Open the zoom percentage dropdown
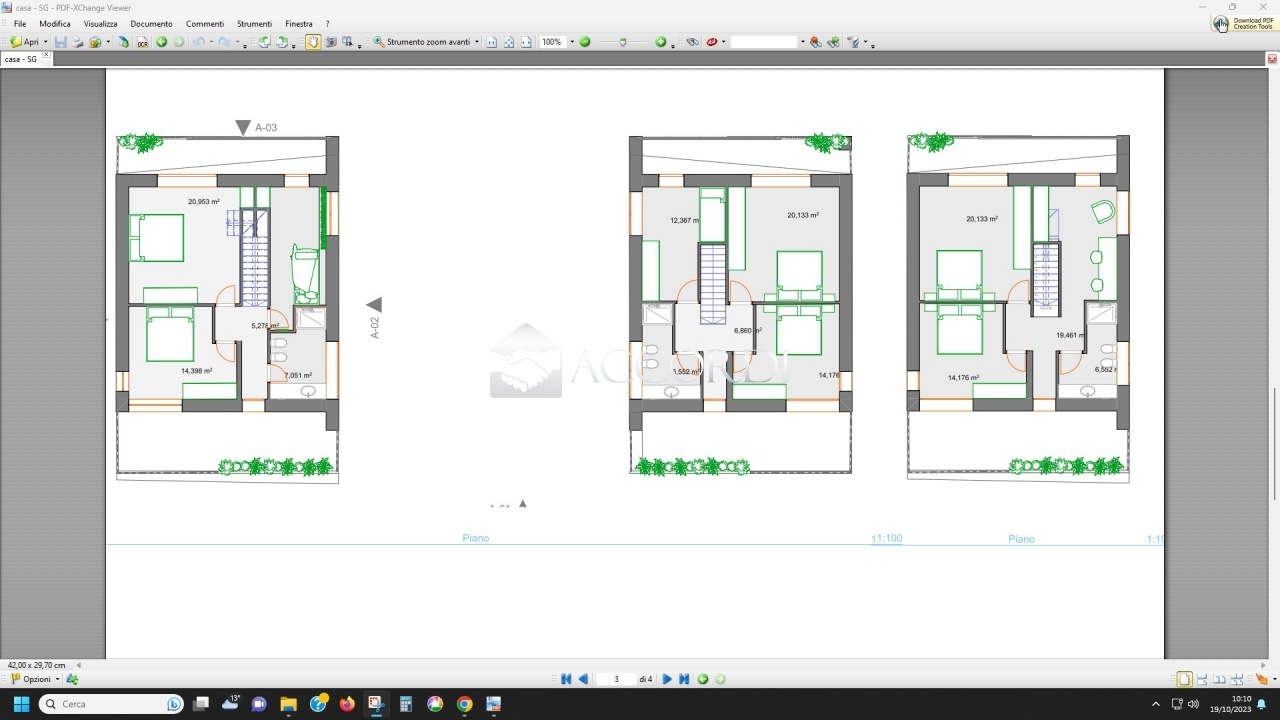This screenshot has height=720, width=1280. 572,42
